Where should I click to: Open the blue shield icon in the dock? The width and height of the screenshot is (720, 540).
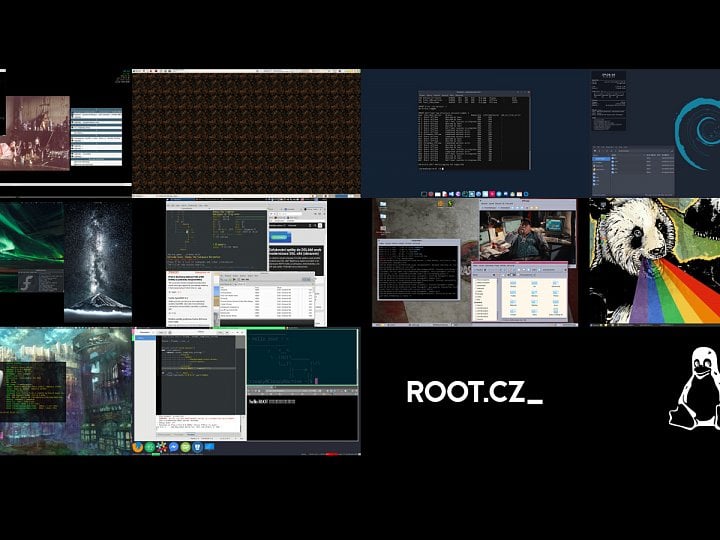pos(197,447)
